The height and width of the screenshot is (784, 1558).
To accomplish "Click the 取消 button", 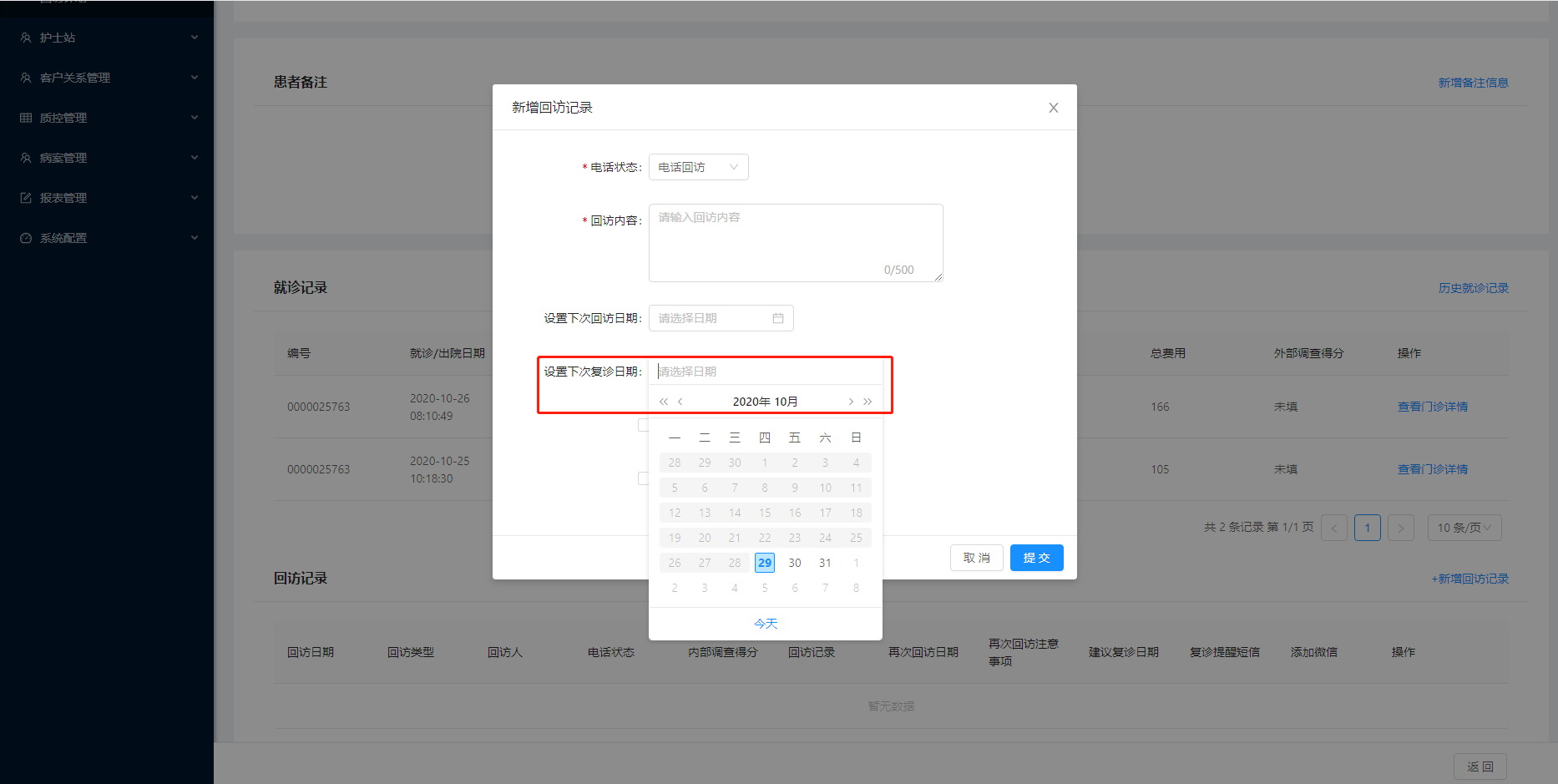I will (977, 558).
